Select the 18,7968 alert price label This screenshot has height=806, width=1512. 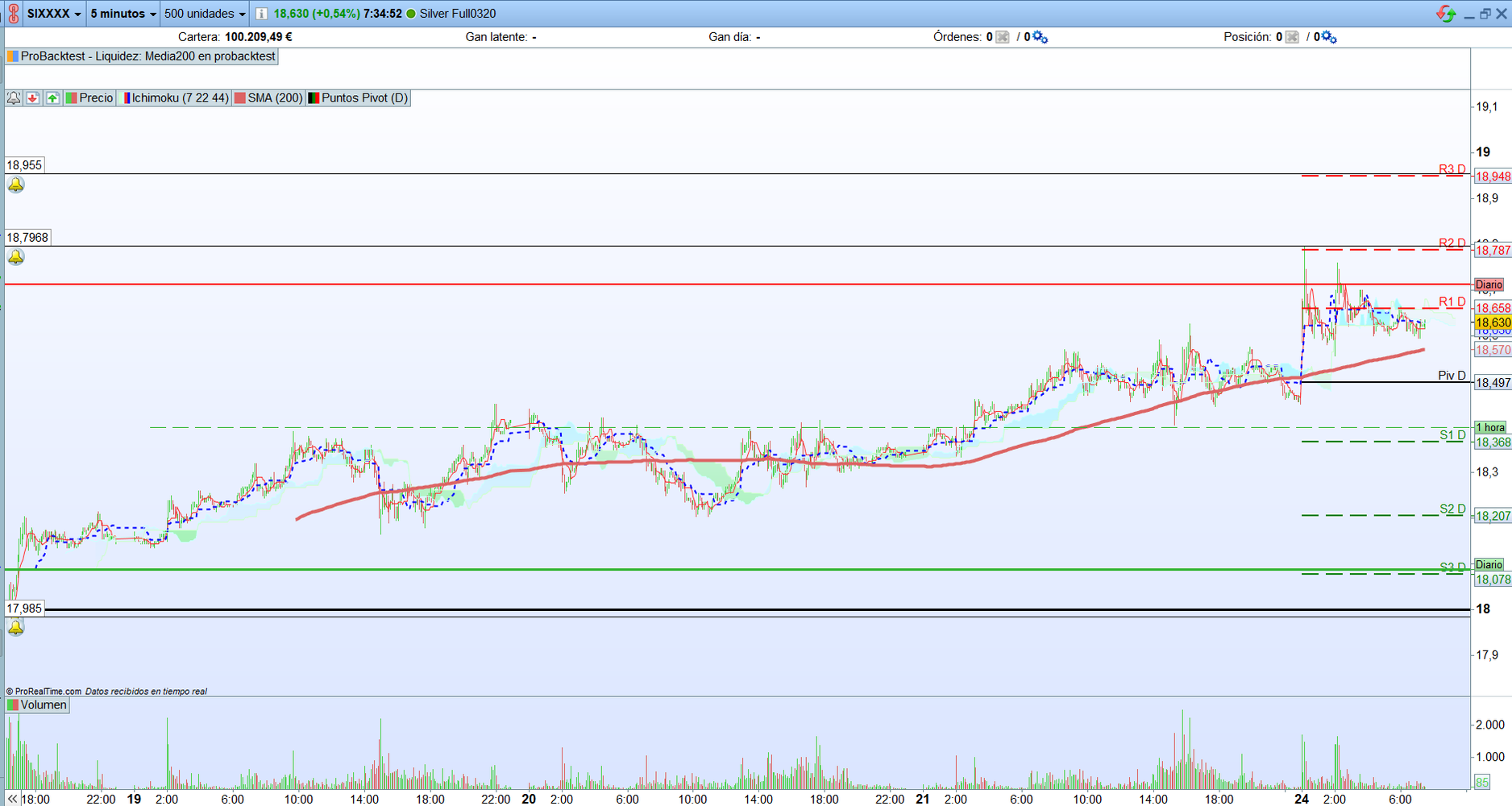point(27,238)
